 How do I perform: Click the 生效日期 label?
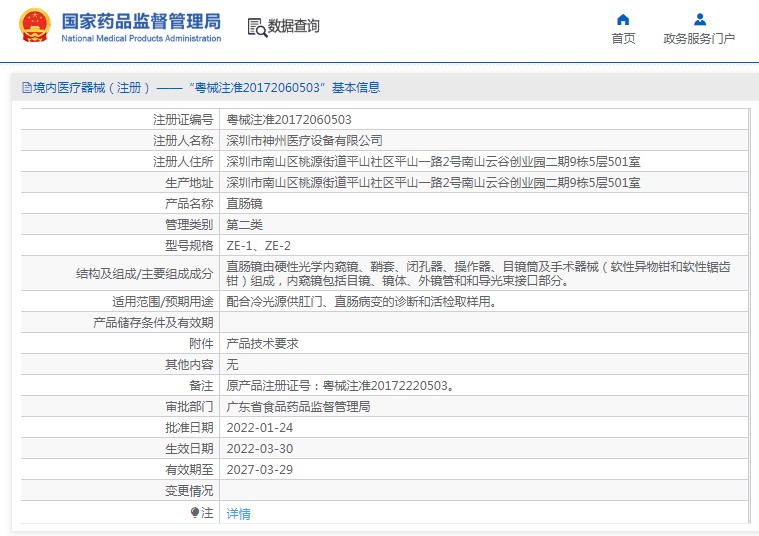pyautogui.click(x=189, y=448)
